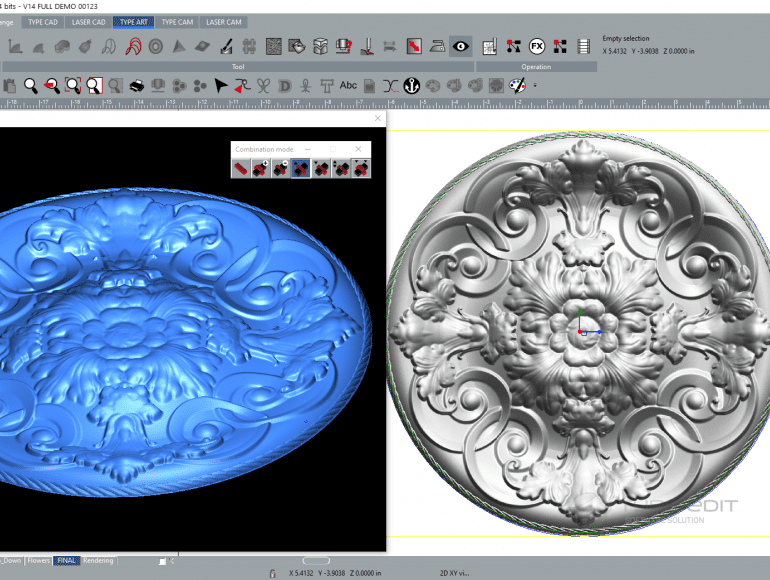This screenshot has height=580, width=770.
Task: Open the LASER CAD tab
Action: pos(89,22)
